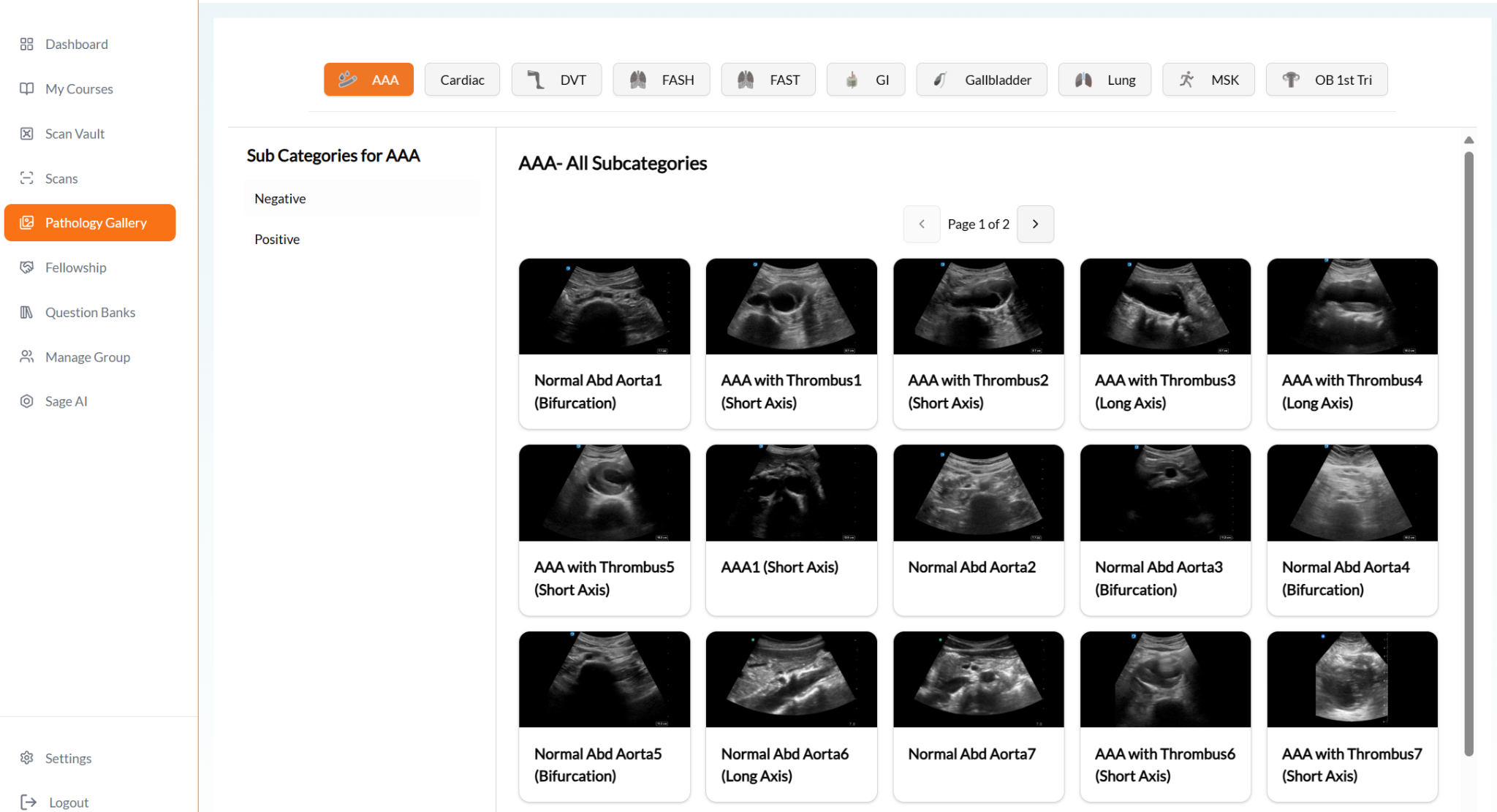This screenshot has height=812, width=1497.
Task: Go to Question Banks page
Action: [x=91, y=312]
